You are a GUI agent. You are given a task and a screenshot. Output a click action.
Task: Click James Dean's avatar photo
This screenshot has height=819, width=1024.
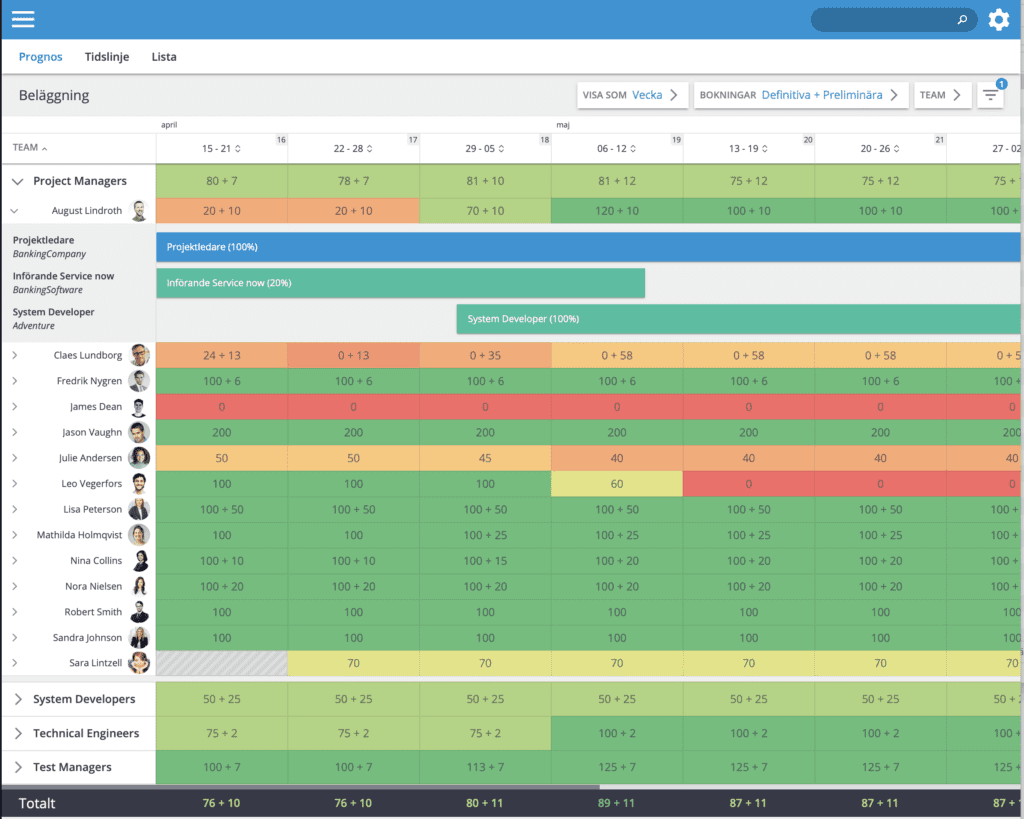click(139, 406)
